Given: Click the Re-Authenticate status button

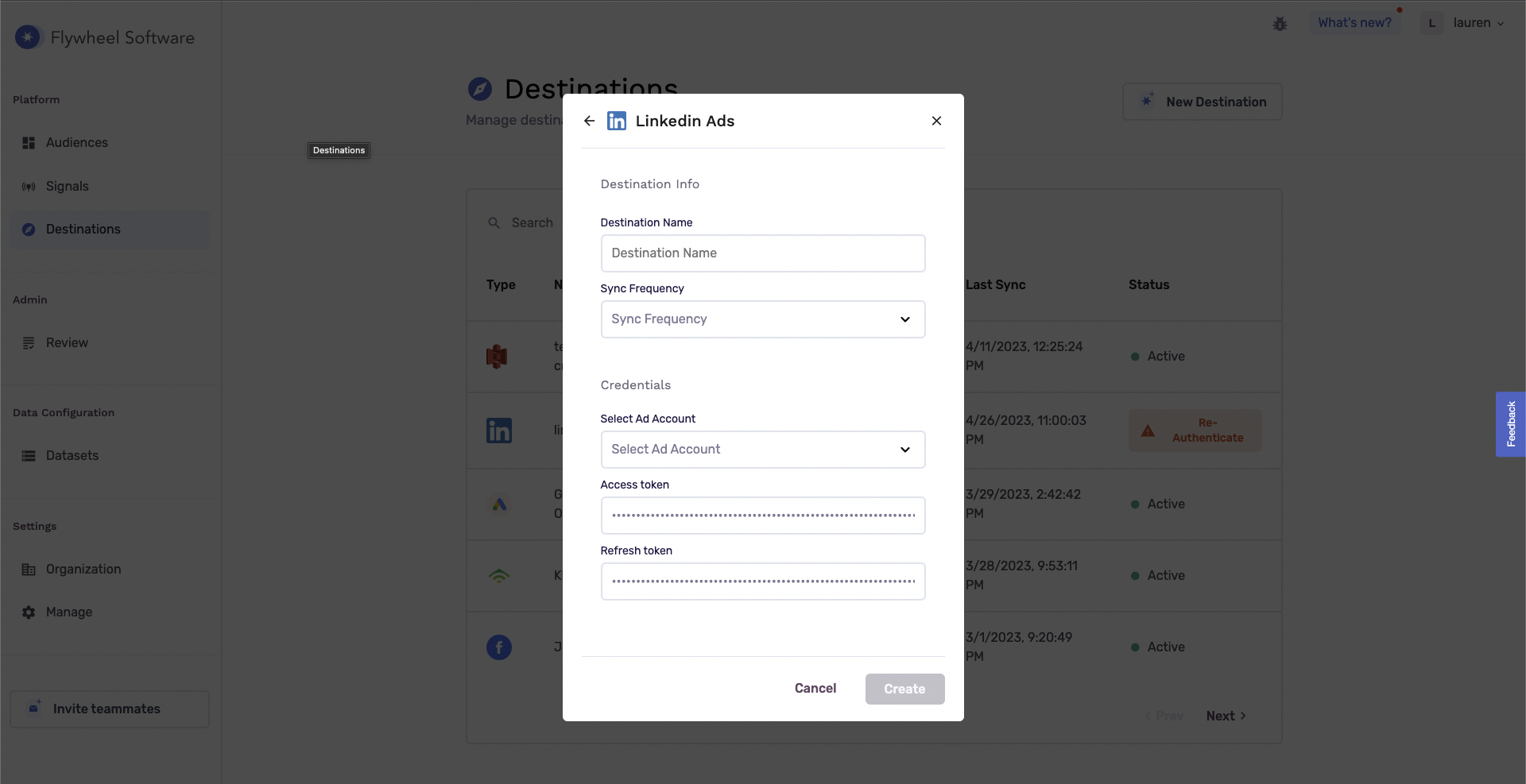Looking at the screenshot, I should [1195, 431].
